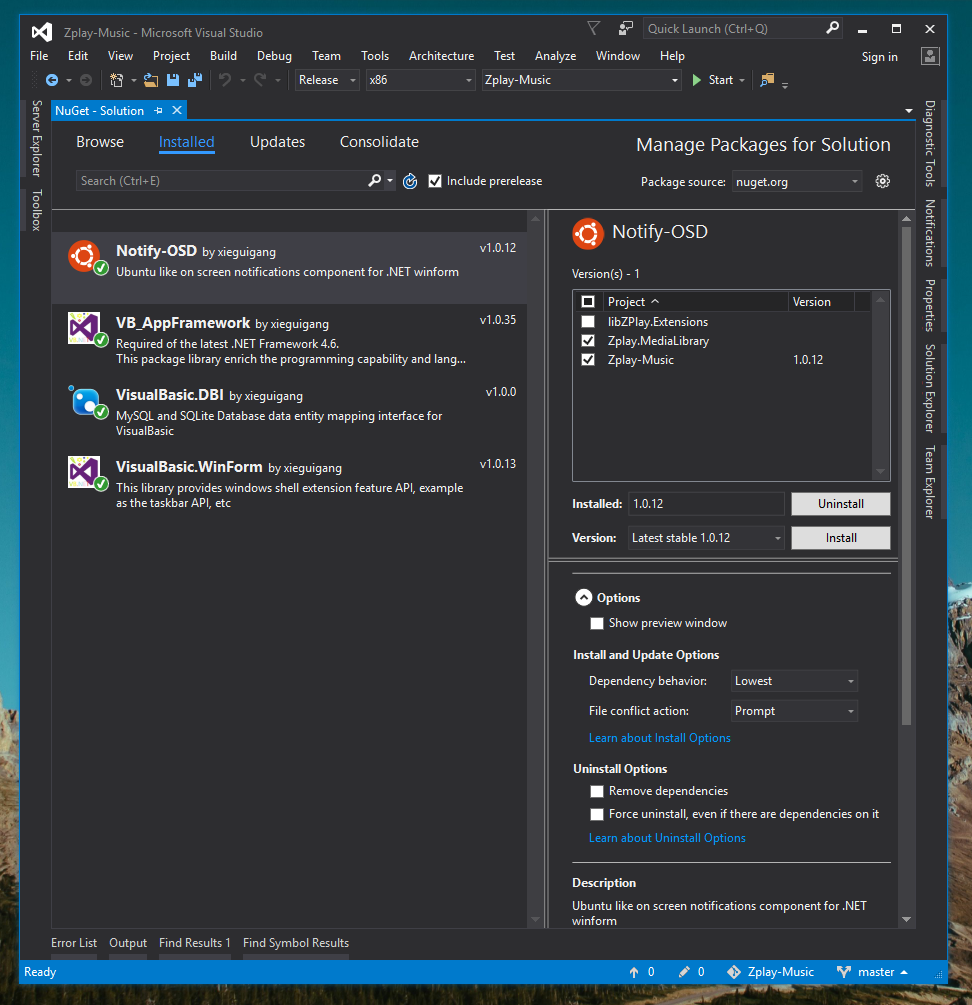The width and height of the screenshot is (972, 1005).
Task: Click the Find in Files toolbar icon
Action: [x=767, y=80]
